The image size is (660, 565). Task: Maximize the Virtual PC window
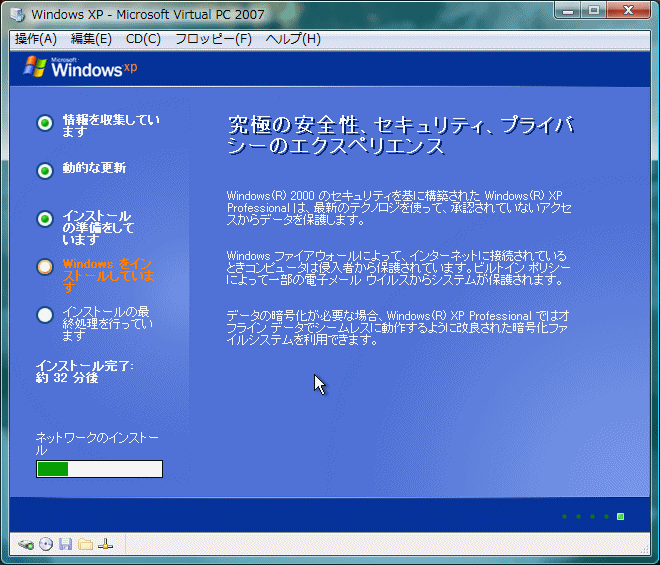tap(594, 11)
